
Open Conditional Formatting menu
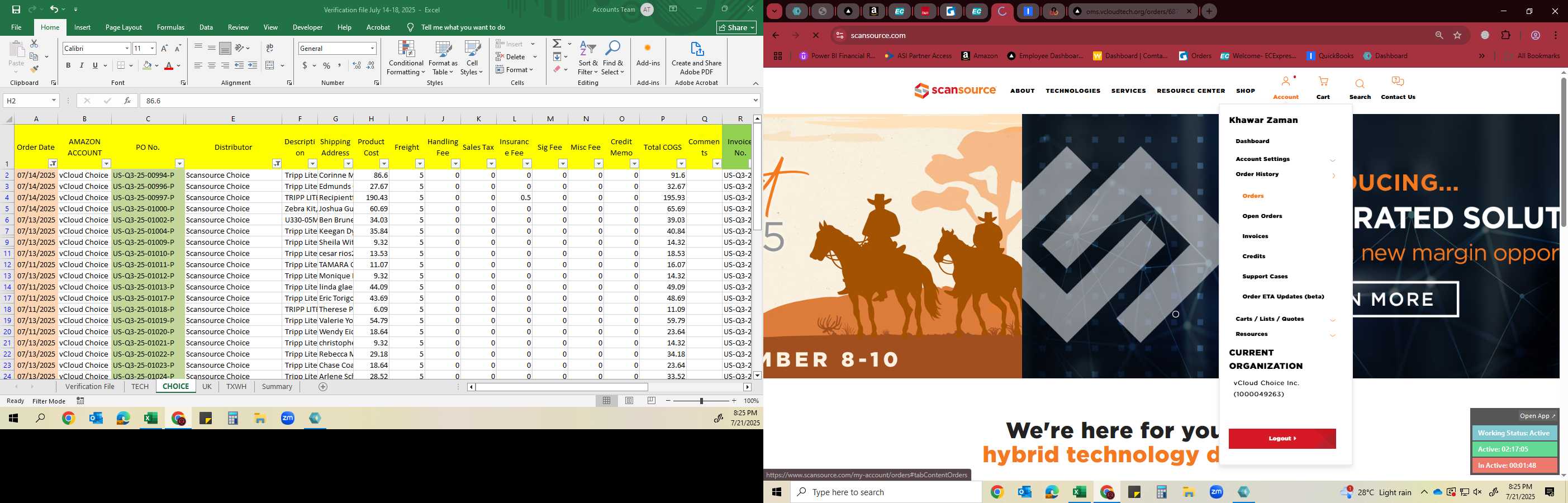click(x=406, y=59)
